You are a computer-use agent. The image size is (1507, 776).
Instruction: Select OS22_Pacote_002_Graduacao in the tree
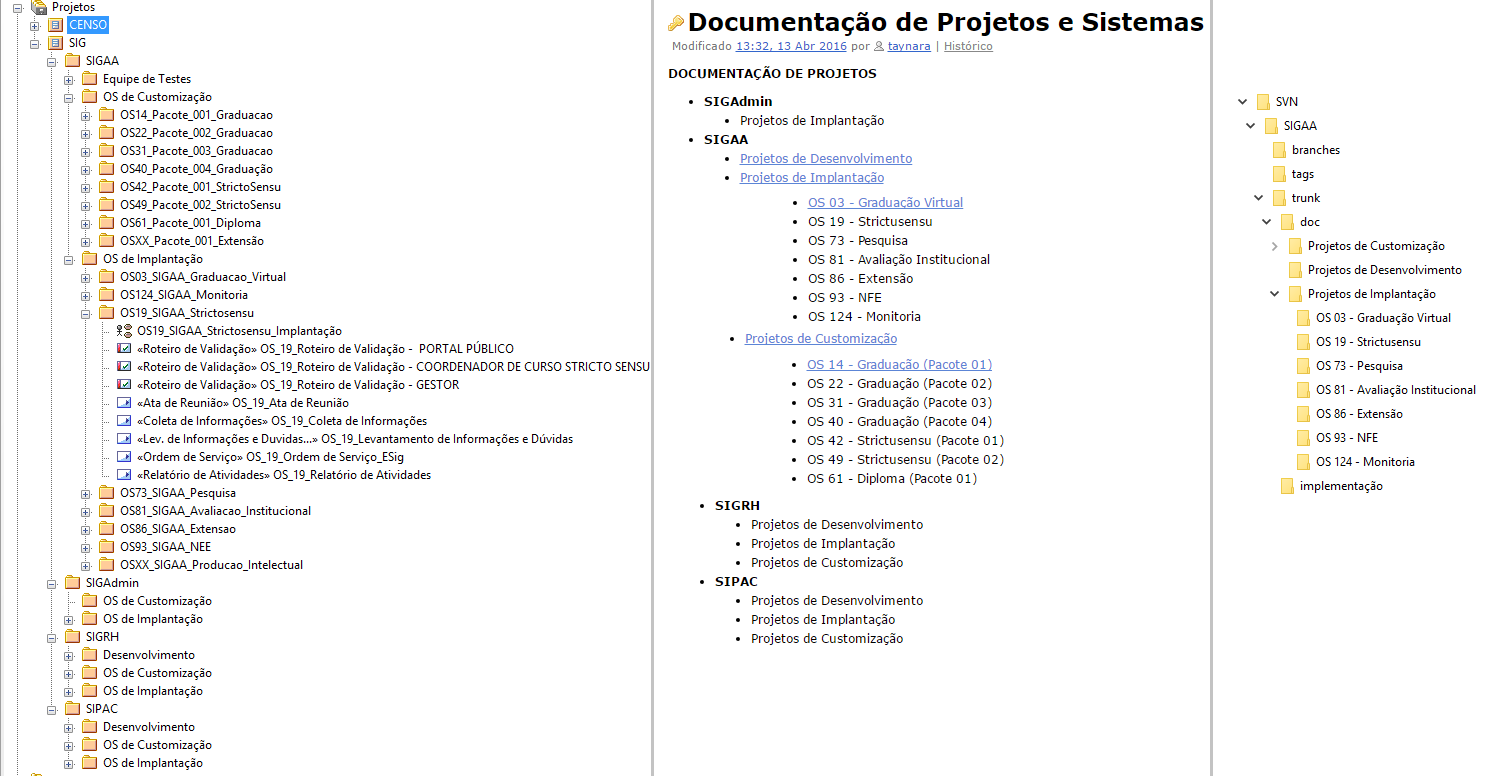[x=196, y=133]
